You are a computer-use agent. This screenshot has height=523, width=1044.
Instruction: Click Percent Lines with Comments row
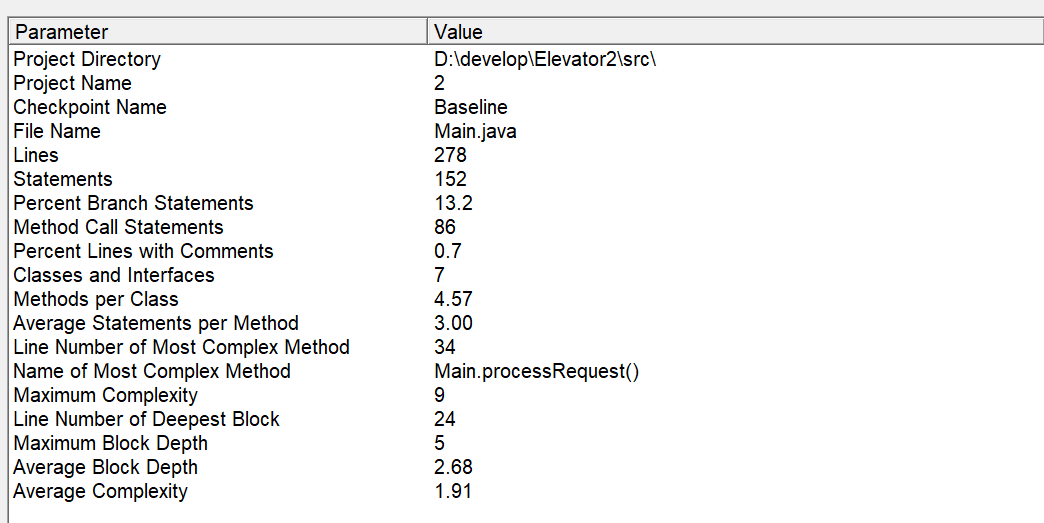point(143,251)
